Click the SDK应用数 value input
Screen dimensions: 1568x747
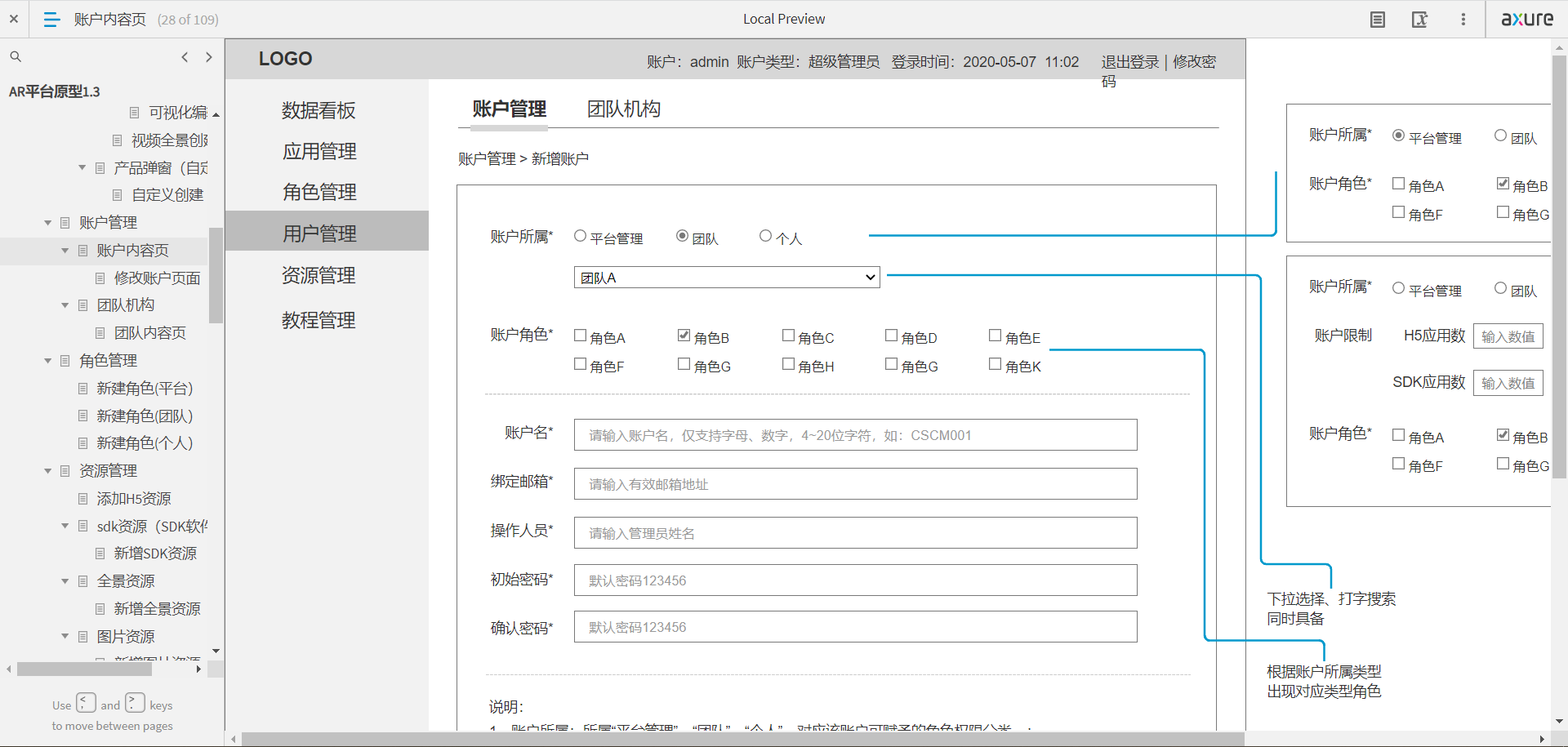[1508, 383]
